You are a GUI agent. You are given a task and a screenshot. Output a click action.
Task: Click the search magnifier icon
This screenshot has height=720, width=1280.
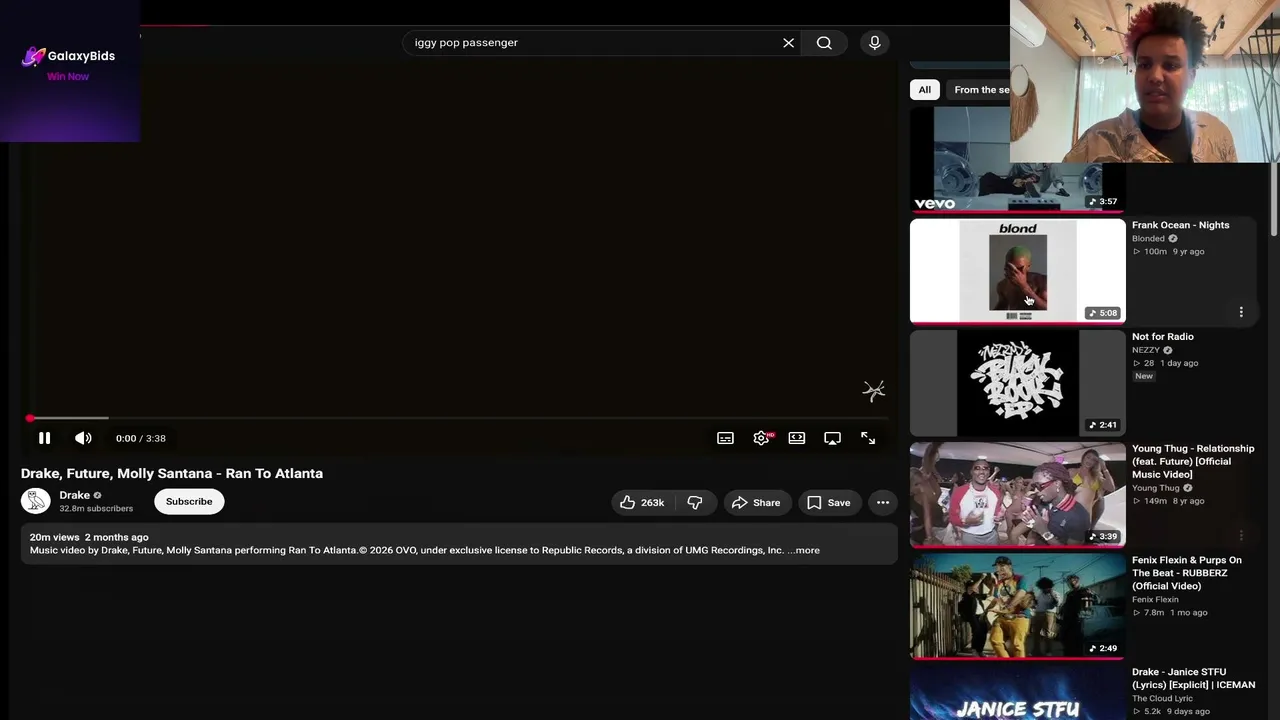click(824, 43)
